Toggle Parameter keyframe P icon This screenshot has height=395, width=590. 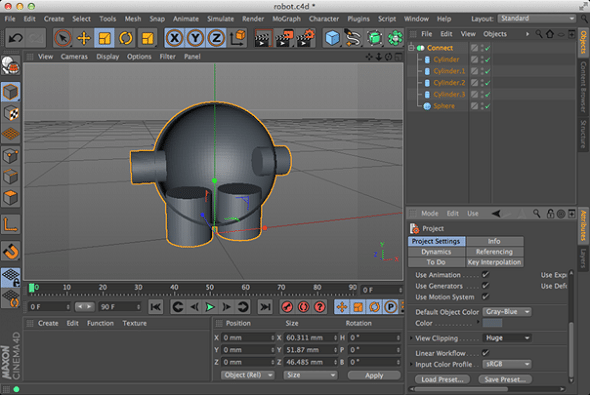click(391, 307)
